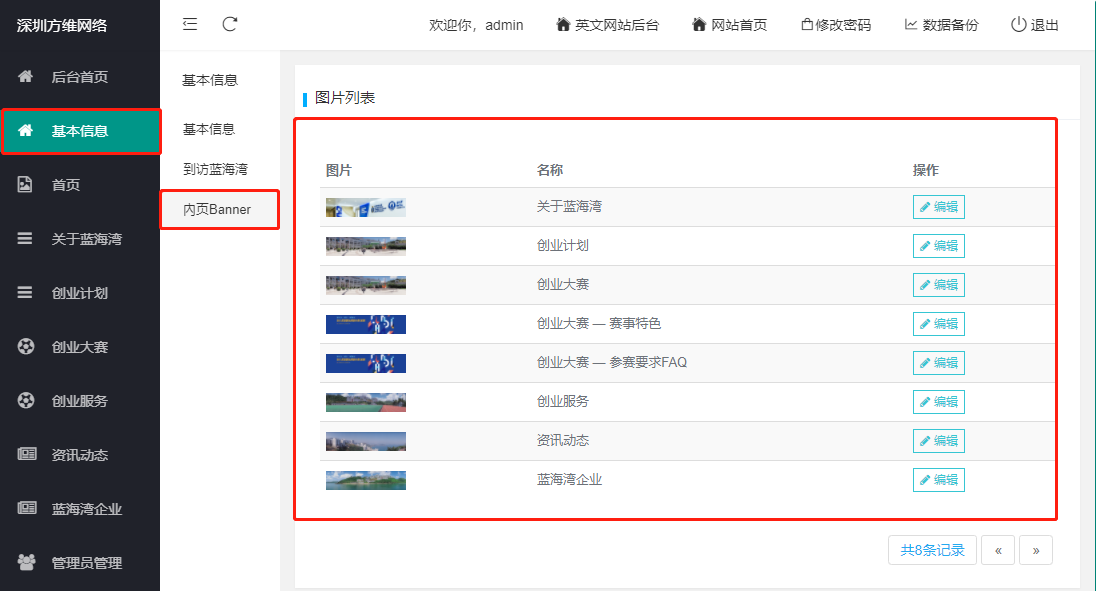Click the refresh icon in the top toolbar

tap(230, 25)
